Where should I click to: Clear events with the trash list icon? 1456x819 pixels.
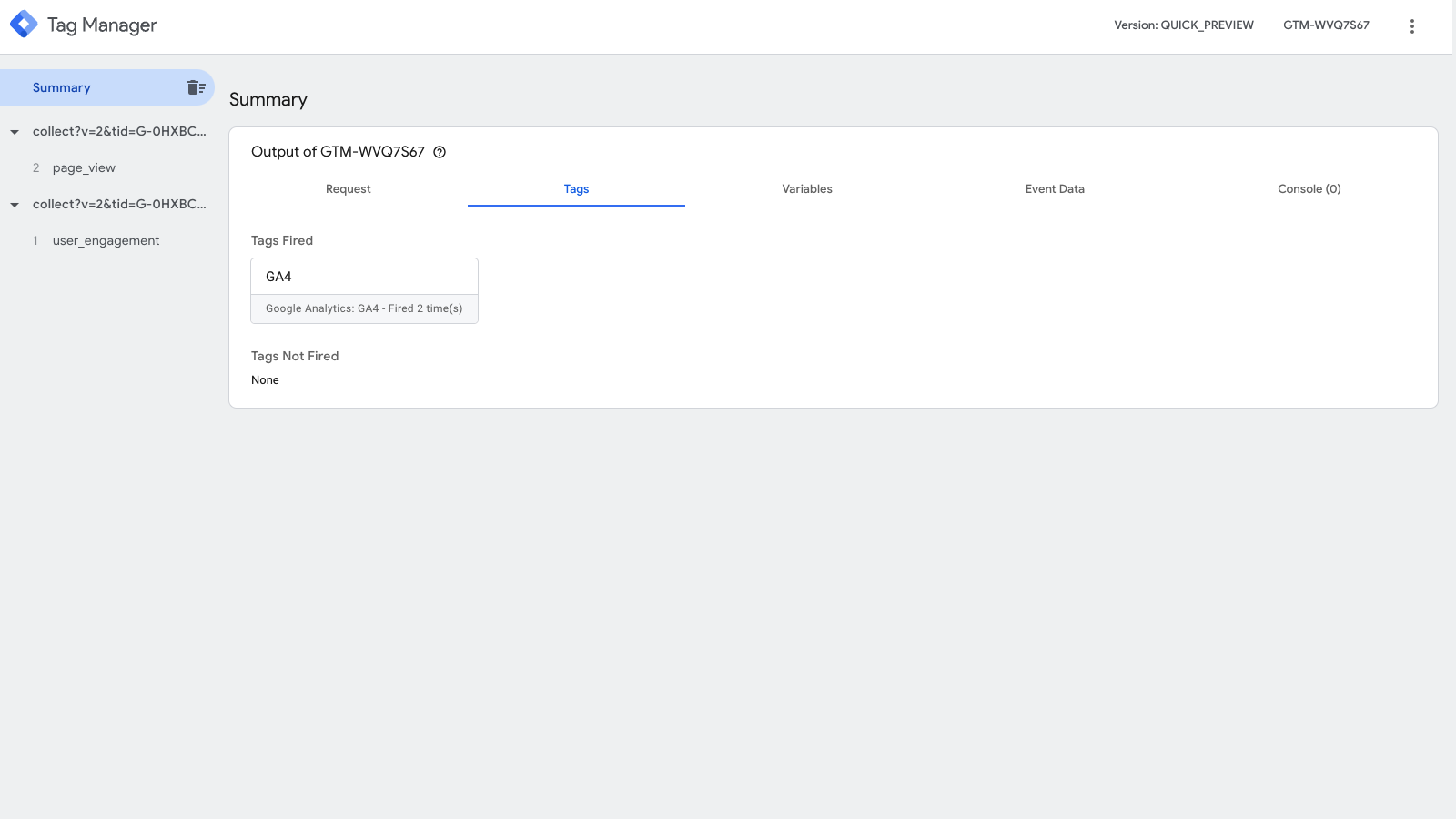(196, 87)
